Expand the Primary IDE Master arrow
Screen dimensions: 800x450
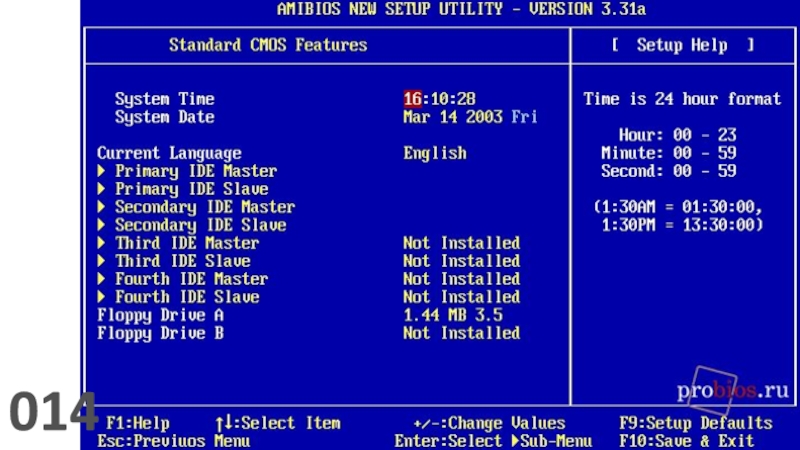pyautogui.click(x=102, y=170)
